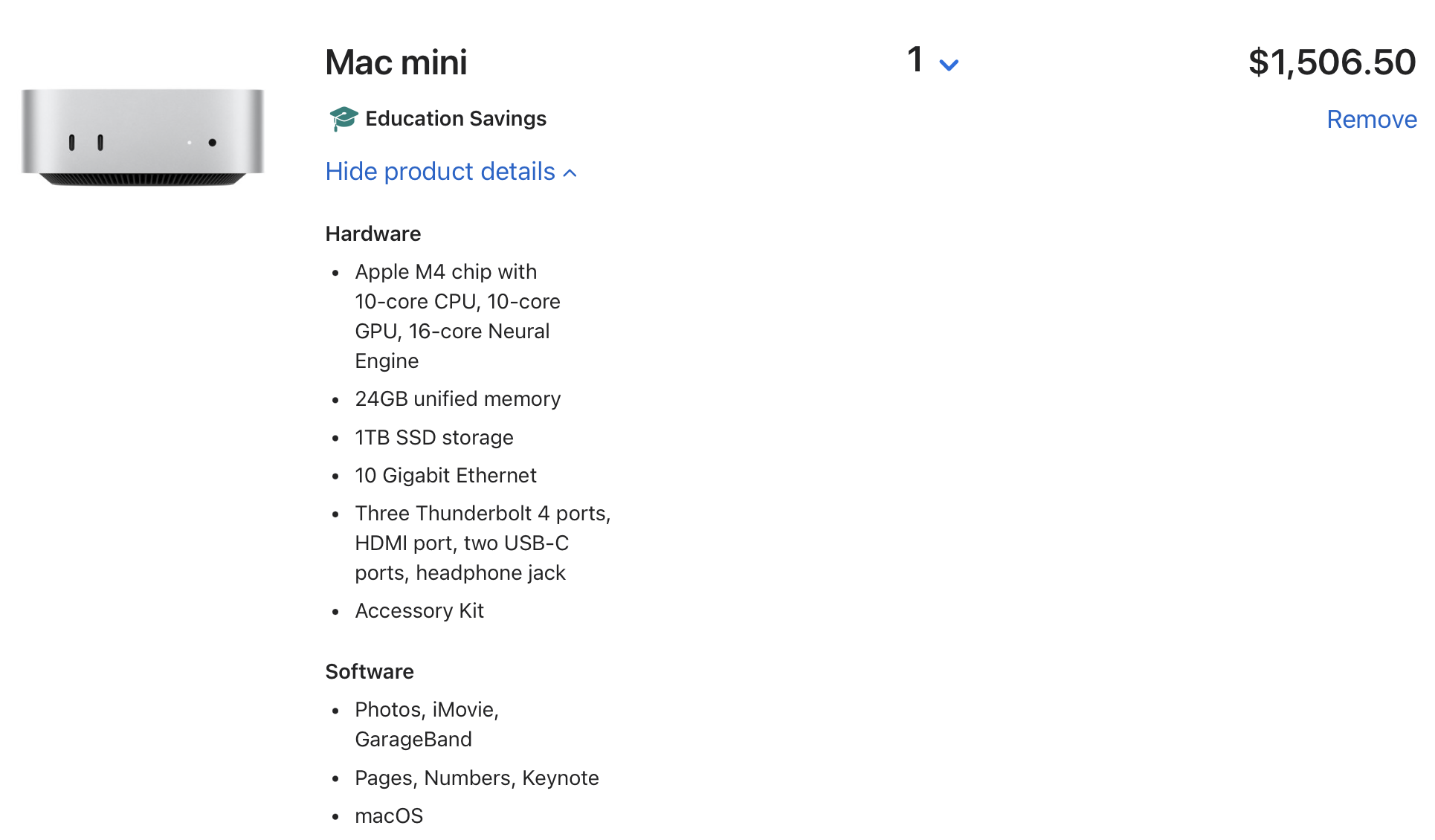Image resolution: width=1435 pixels, height=840 pixels.
Task: Click the Apple M4 chip specification text
Action: 457,316
